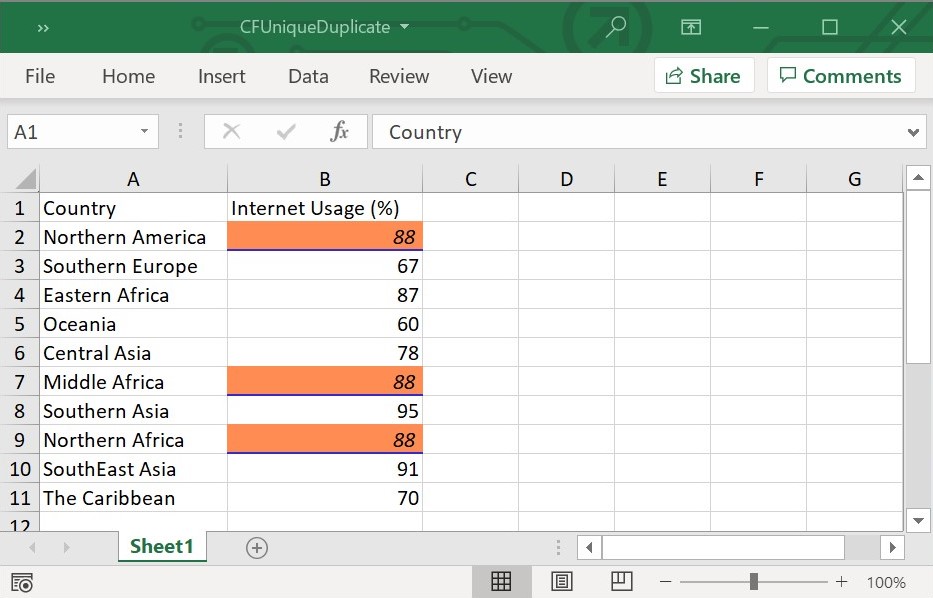Expand the Name Box dropdown arrow
Screen dimensions: 933x598
[x=144, y=132]
